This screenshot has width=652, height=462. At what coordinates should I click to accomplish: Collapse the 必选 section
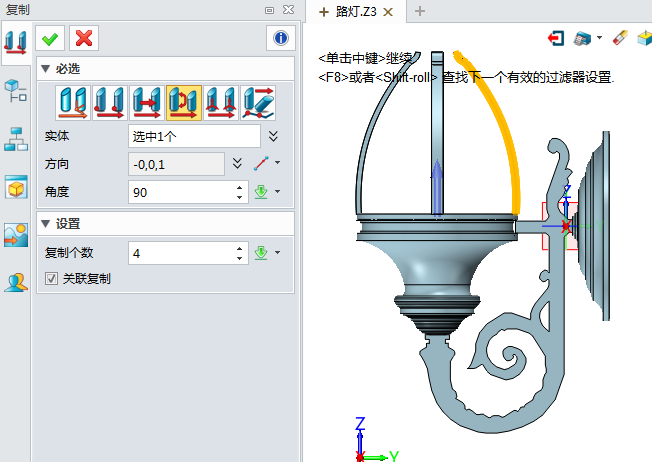click(x=46, y=69)
